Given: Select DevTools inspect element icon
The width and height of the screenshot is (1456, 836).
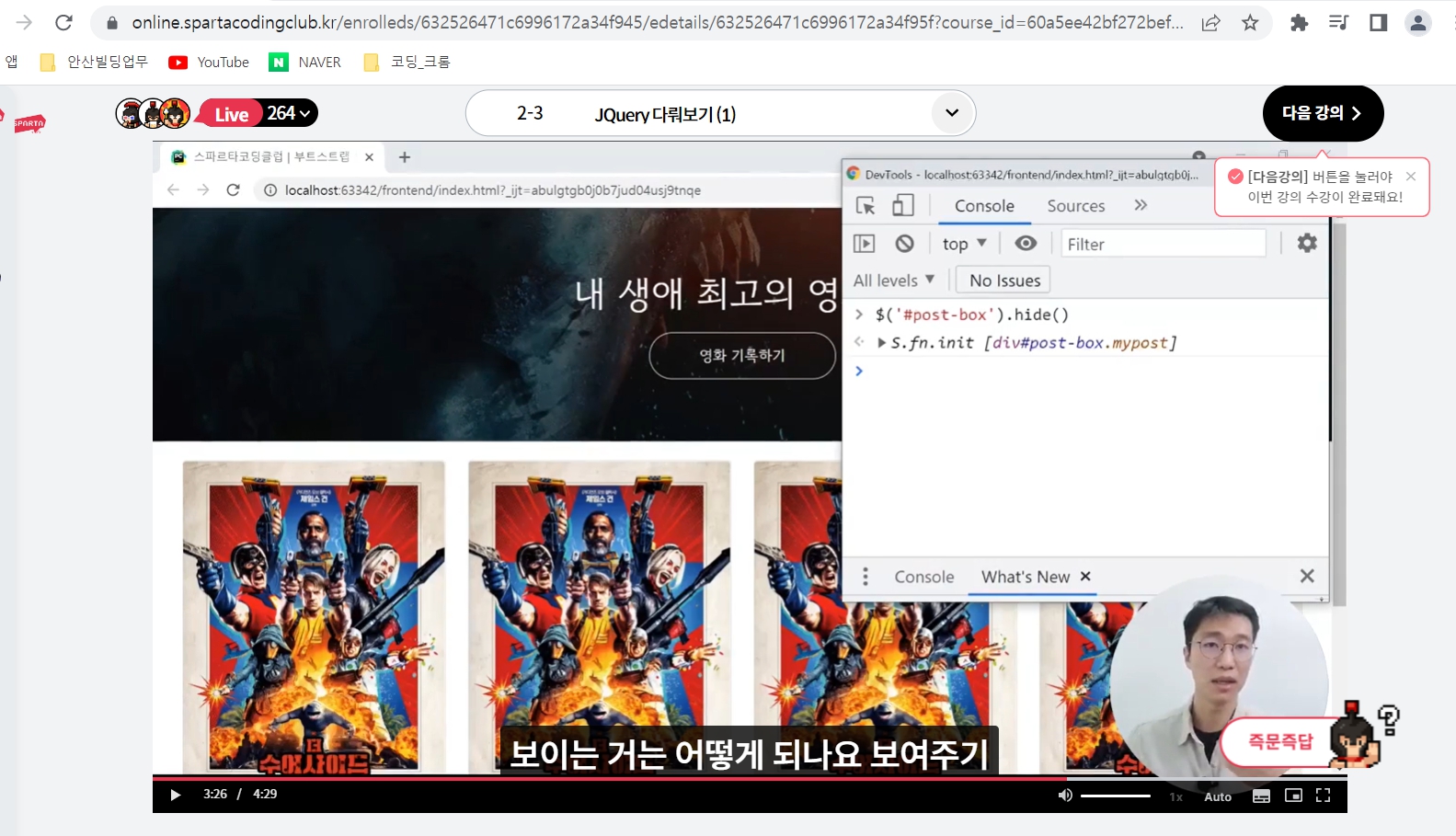Looking at the screenshot, I should point(866,205).
